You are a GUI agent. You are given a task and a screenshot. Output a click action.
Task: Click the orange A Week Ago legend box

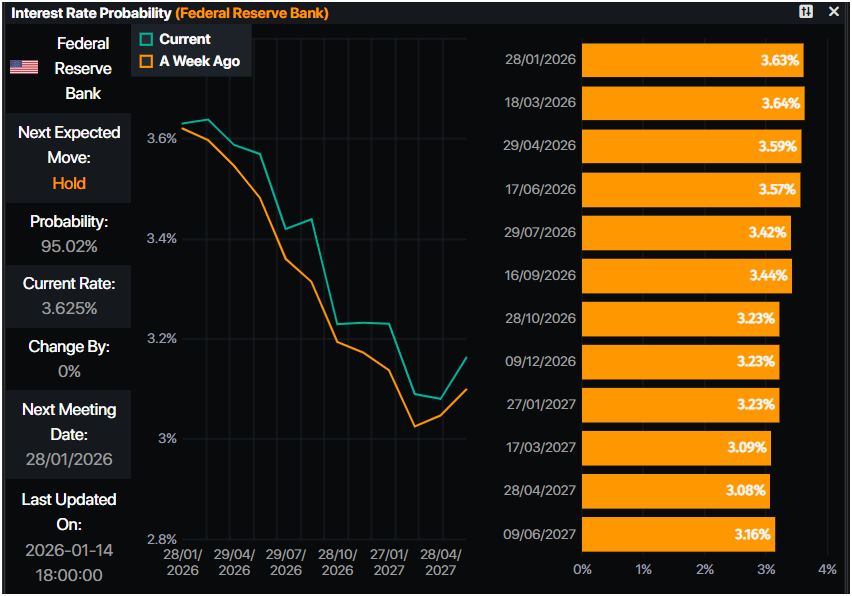point(146,61)
